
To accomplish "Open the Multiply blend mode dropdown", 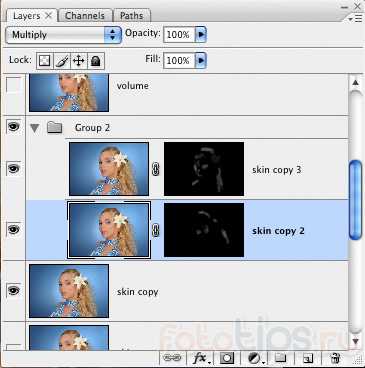I will (63, 35).
